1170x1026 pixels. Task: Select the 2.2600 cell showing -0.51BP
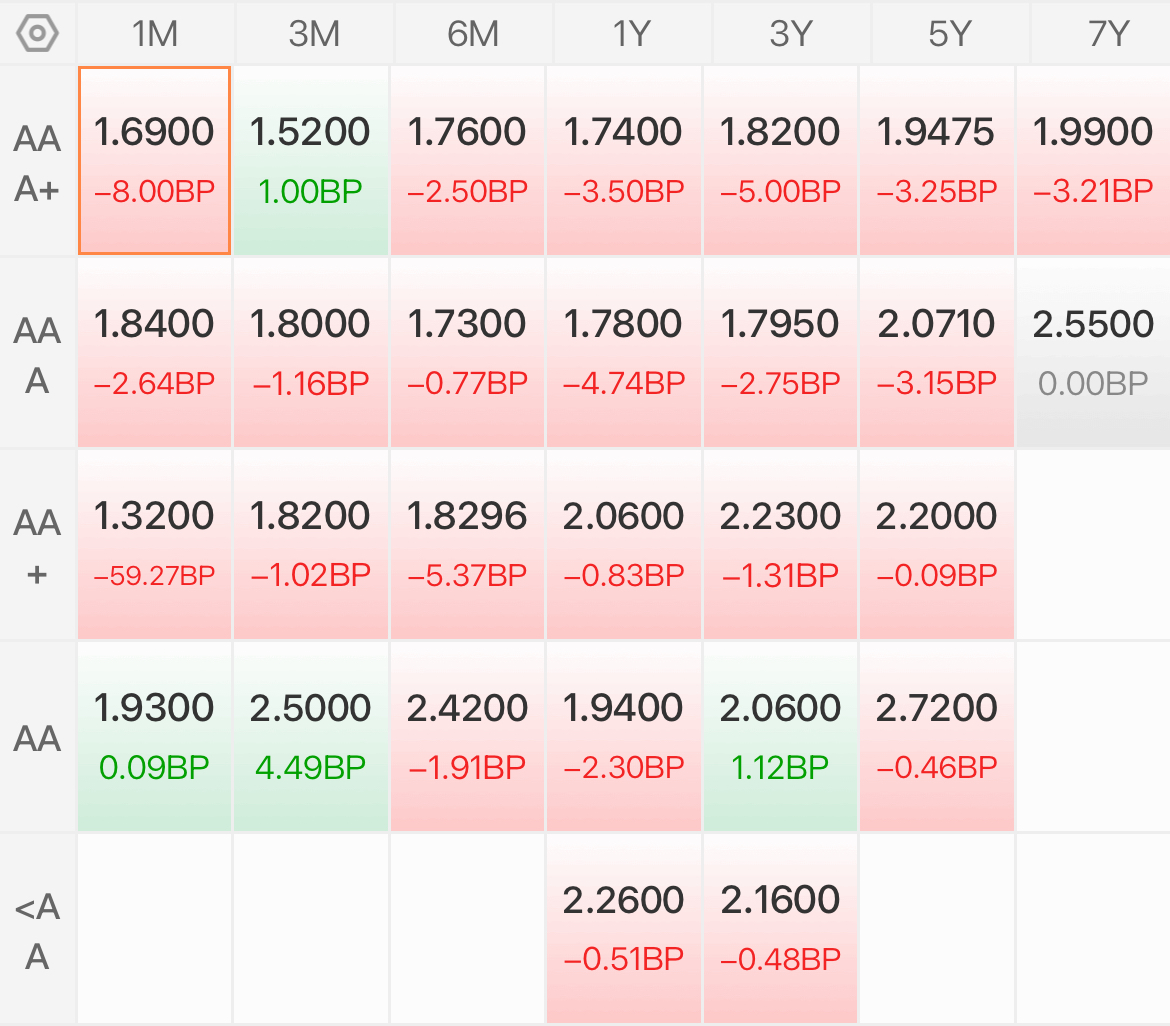[x=624, y=928]
